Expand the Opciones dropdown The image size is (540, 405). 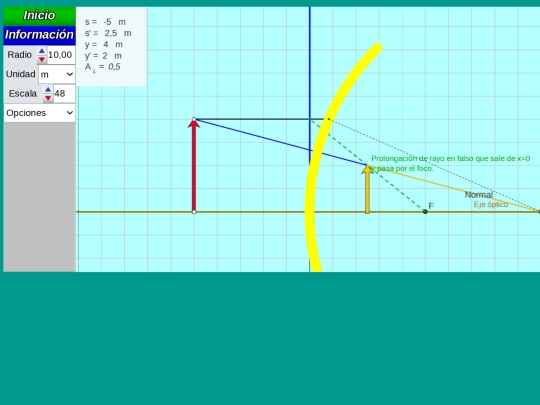coord(40,113)
